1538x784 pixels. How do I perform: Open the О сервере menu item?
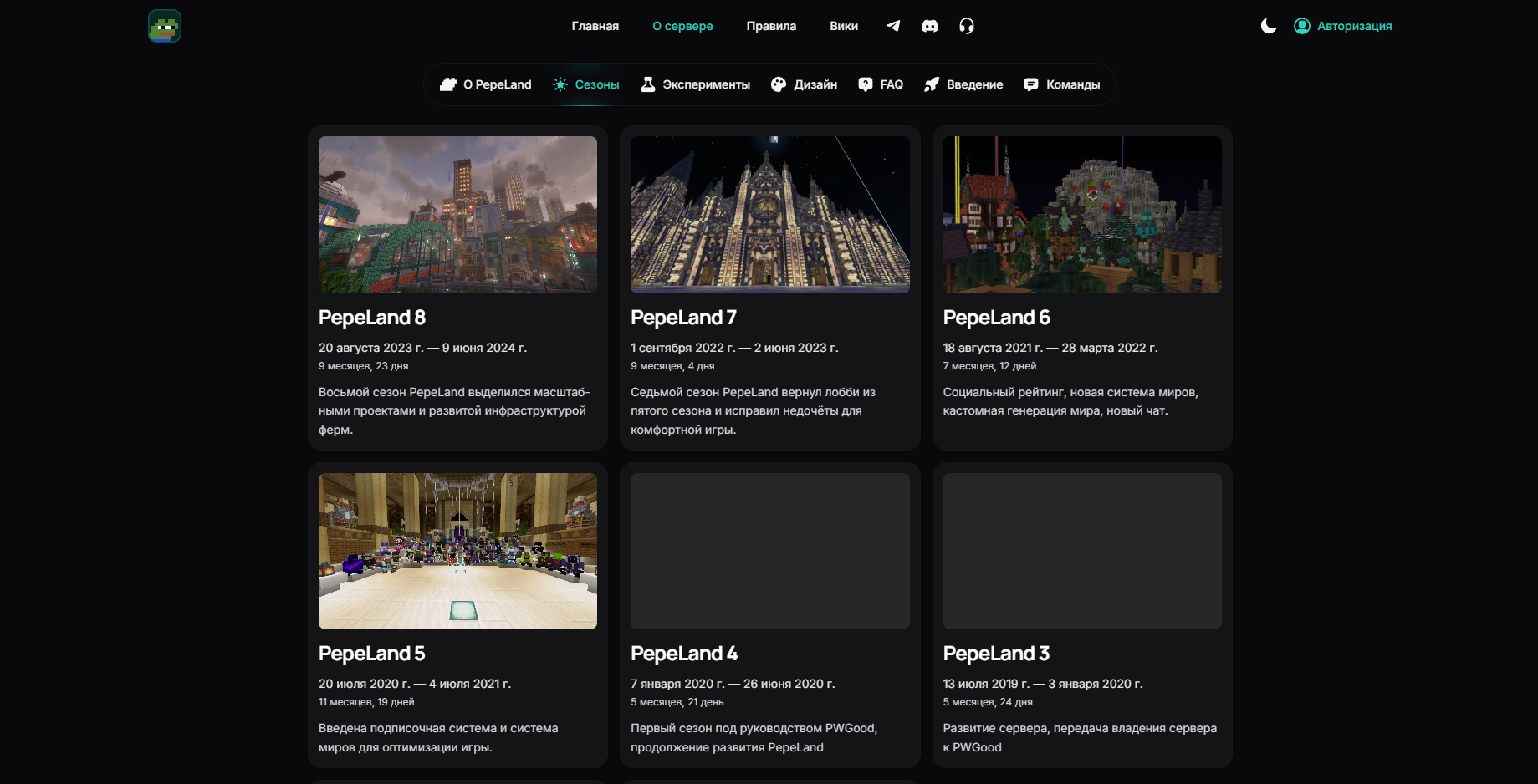tap(682, 26)
